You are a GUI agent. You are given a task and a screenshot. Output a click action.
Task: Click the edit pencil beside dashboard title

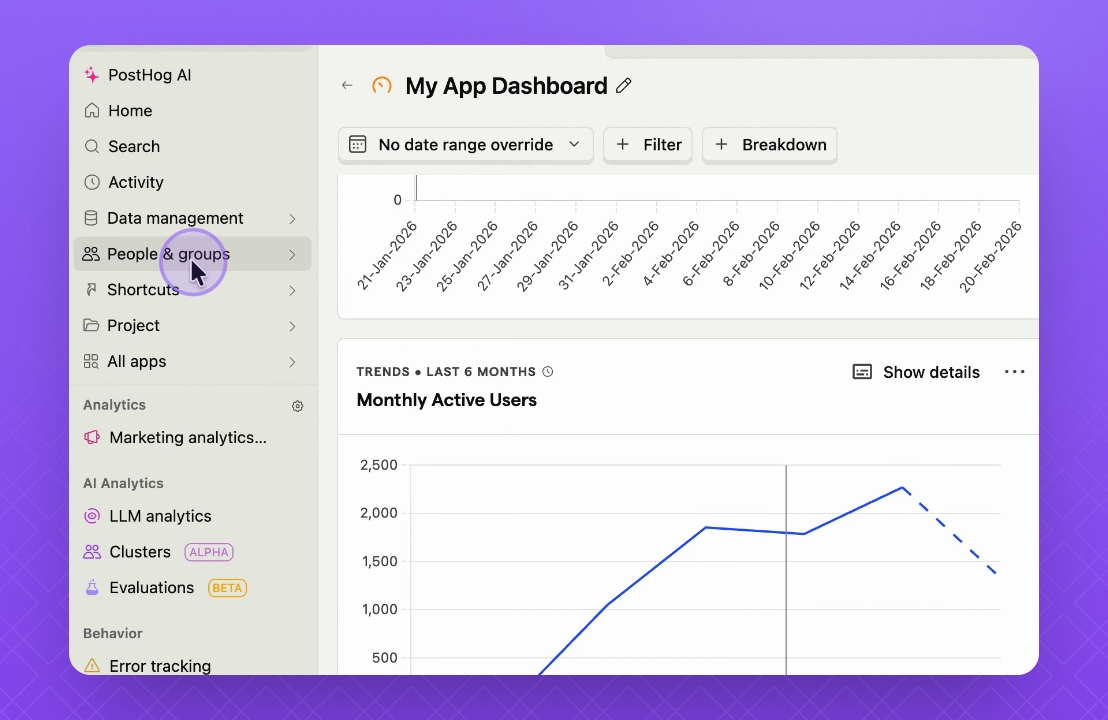[x=623, y=86]
